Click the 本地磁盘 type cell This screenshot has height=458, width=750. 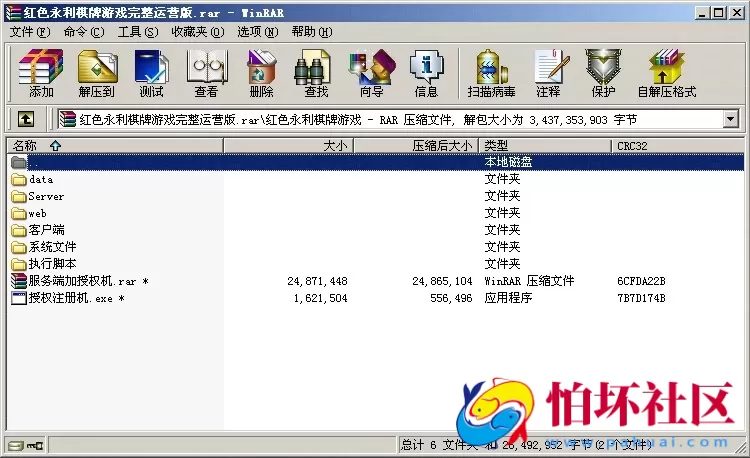(508, 162)
